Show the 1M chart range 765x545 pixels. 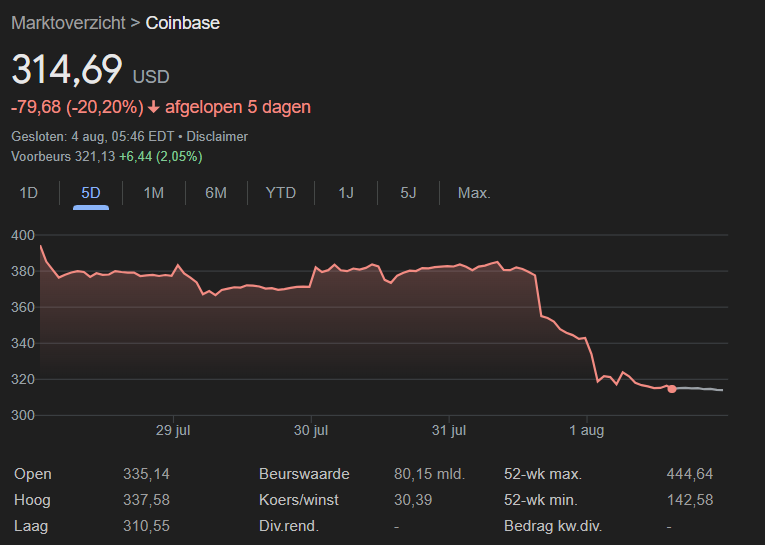[x=153, y=193]
